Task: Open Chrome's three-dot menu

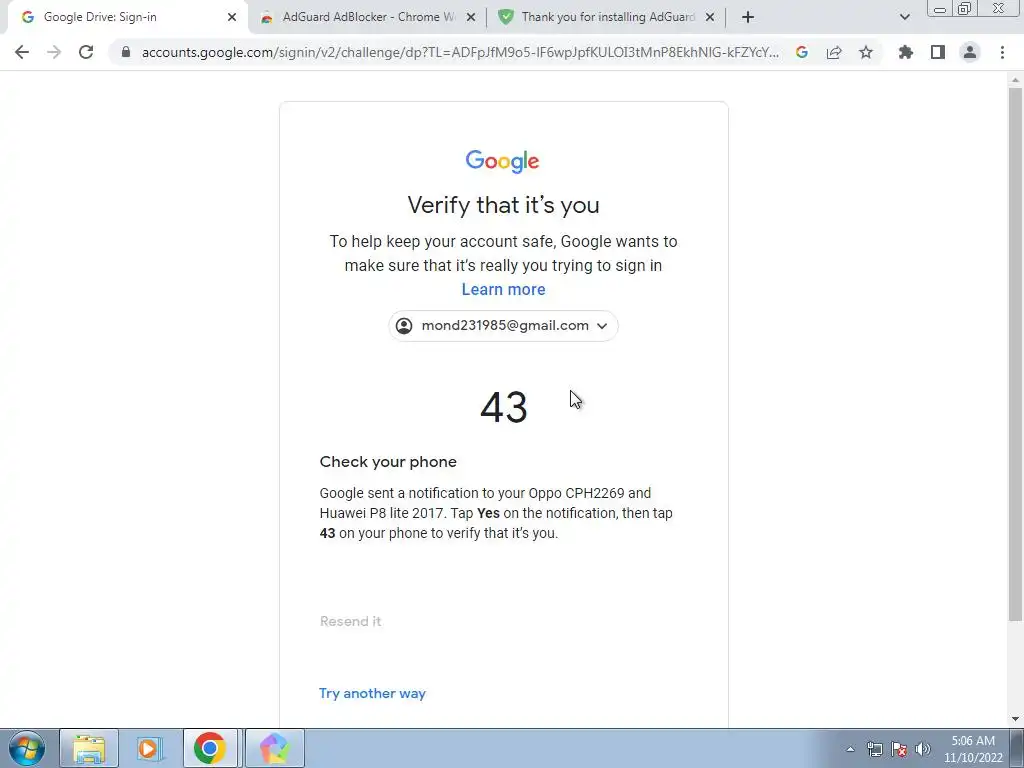Action: pos(1002,52)
